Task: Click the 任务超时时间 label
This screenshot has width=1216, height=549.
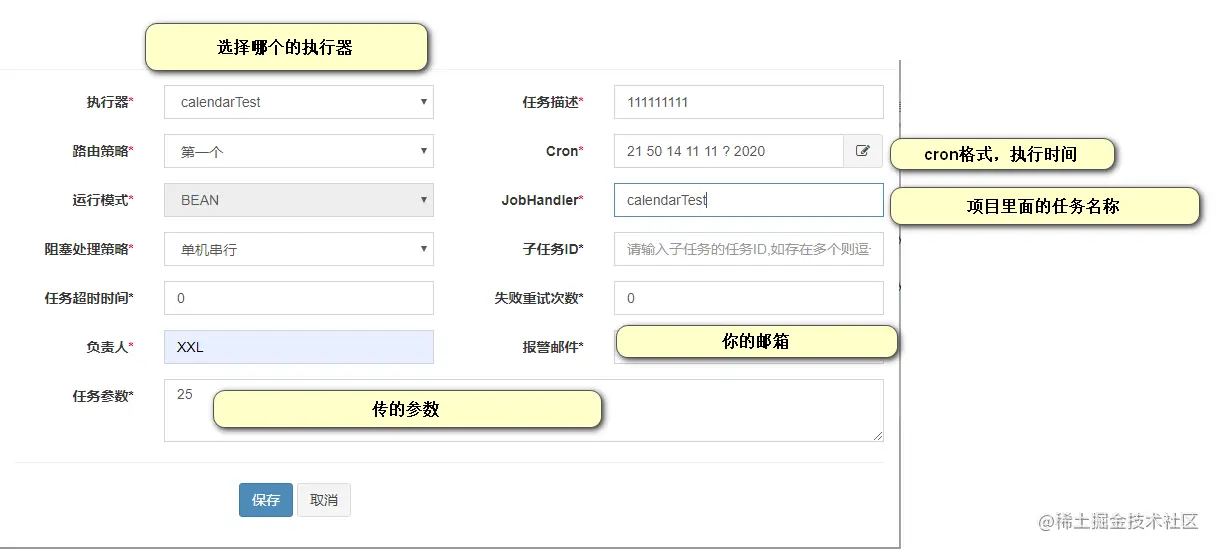Action: [x=89, y=298]
